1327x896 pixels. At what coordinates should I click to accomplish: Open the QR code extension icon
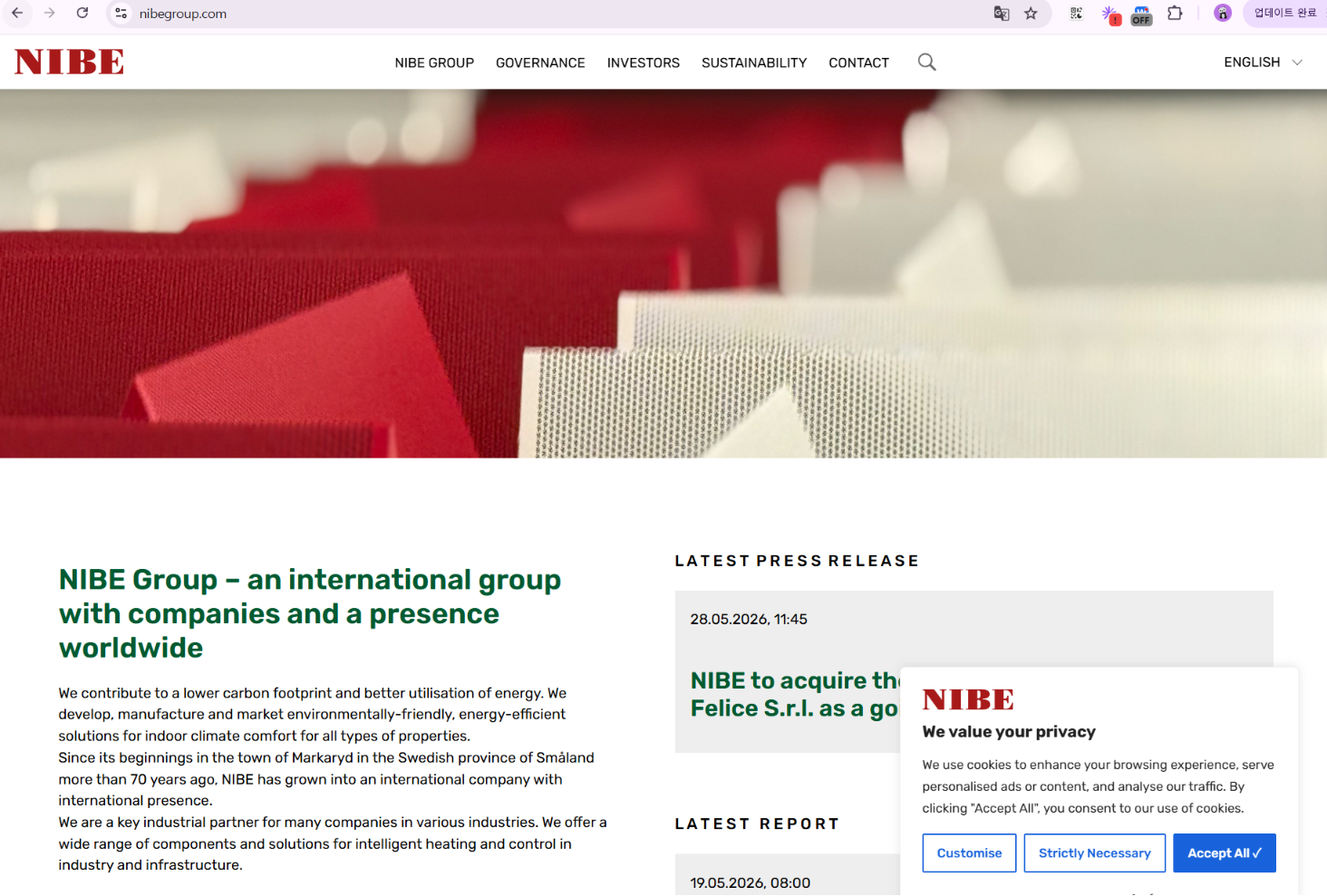point(1076,14)
